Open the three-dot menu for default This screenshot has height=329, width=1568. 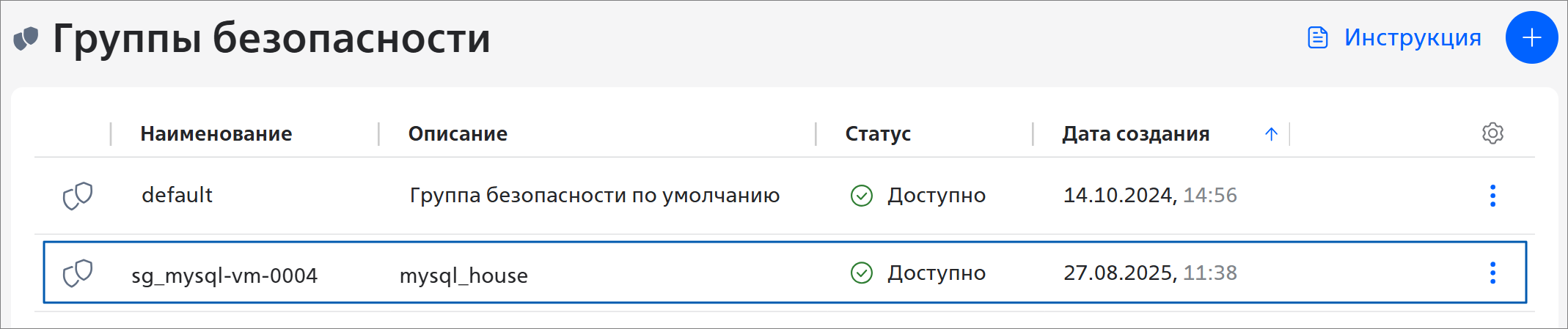click(1492, 196)
